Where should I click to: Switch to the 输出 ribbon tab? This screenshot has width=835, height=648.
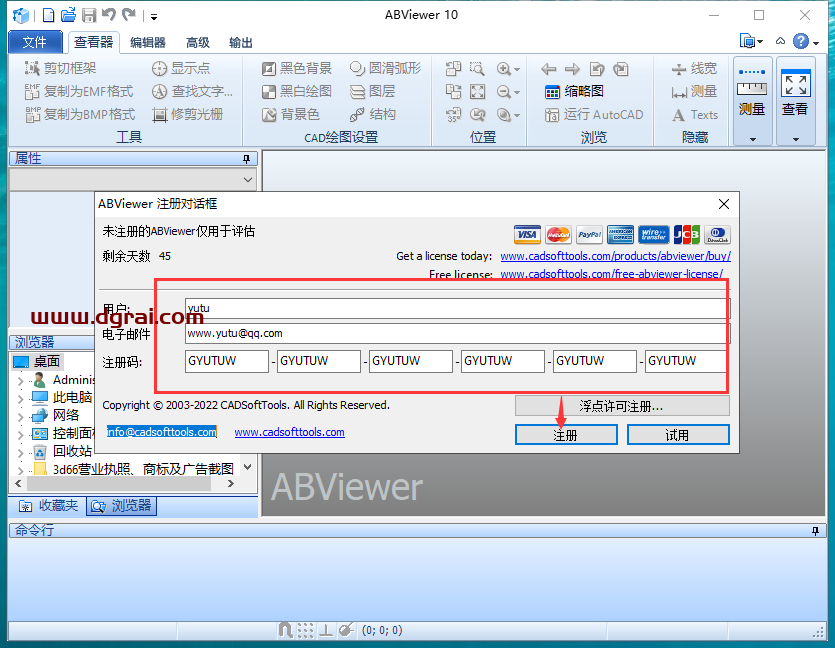(x=240, y=43)
